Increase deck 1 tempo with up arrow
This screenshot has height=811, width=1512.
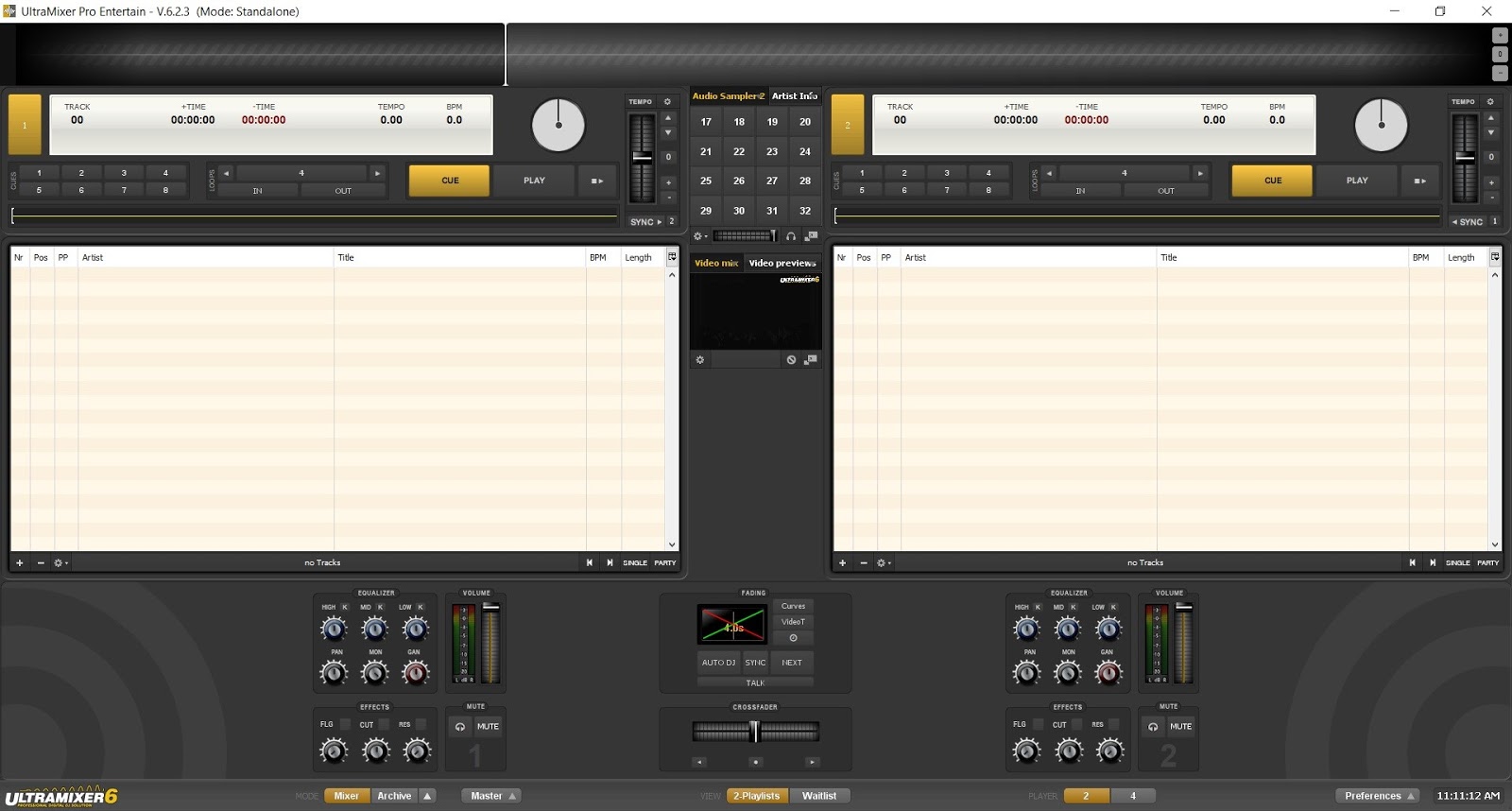click(x=668, y=118)
